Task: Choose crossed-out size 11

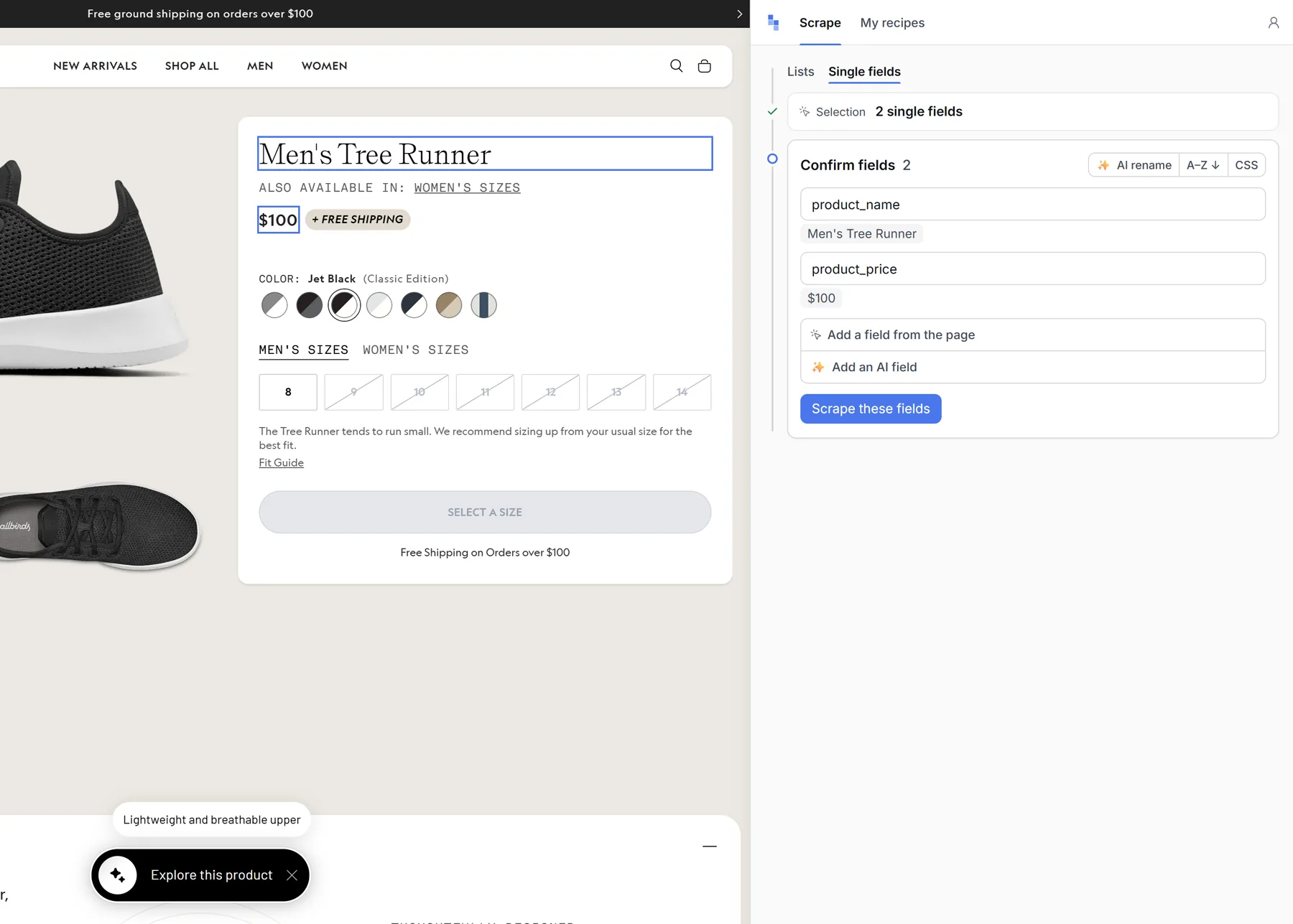Action: coord(485,392)
